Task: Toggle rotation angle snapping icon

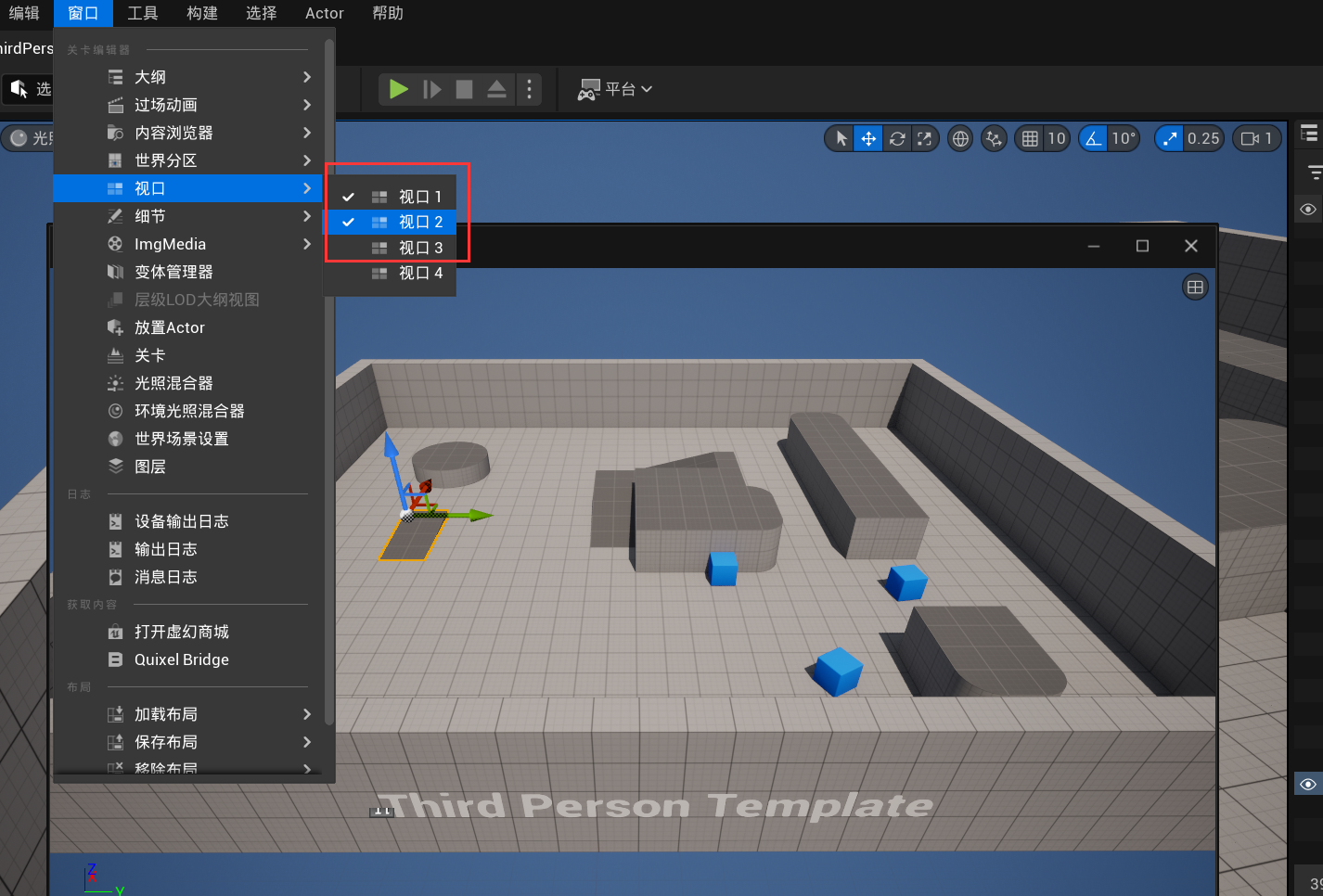Action: 1094,138
